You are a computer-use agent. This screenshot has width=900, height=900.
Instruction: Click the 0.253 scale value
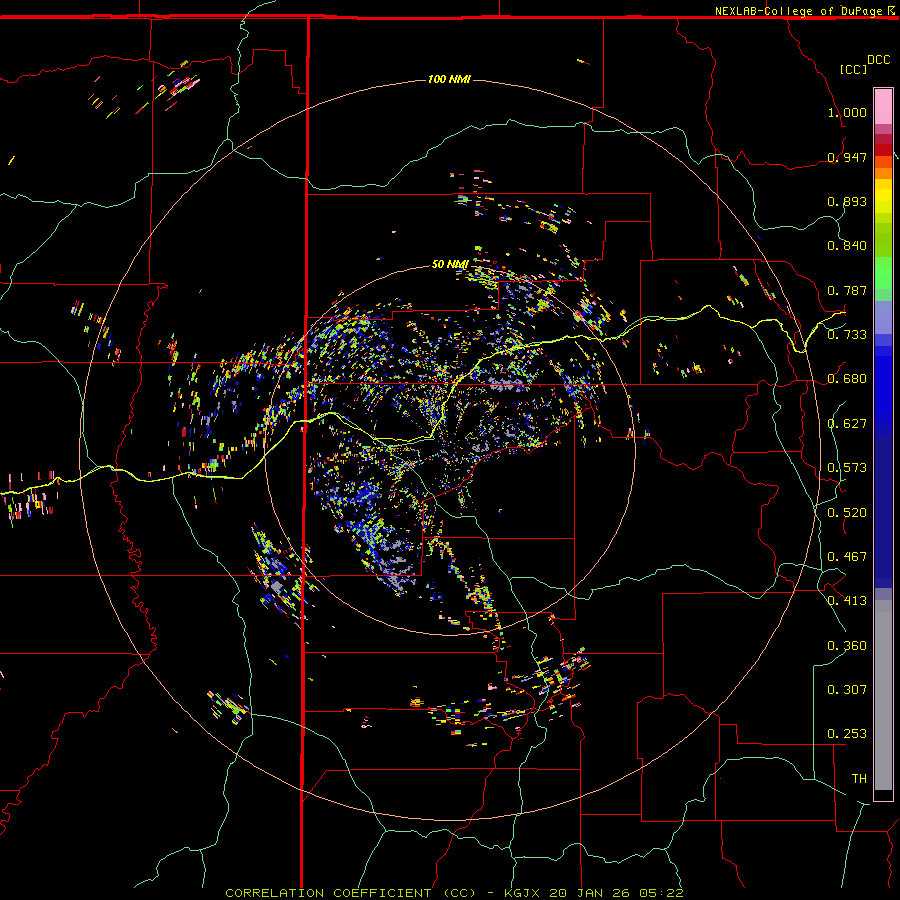pyautogui.click(x=847, y=734)
